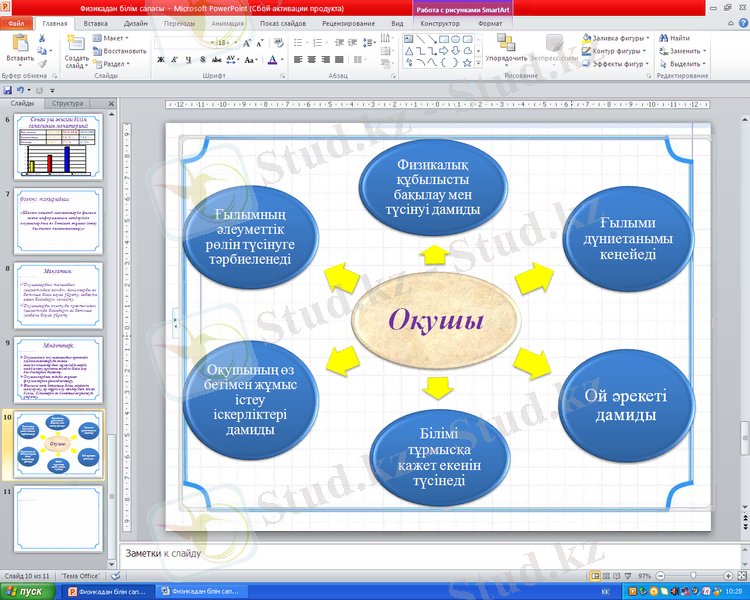Click the Cut scissors icon in the clipboard group
The image size is (750, 600).
pyautogui.click(x=43, y=38)
